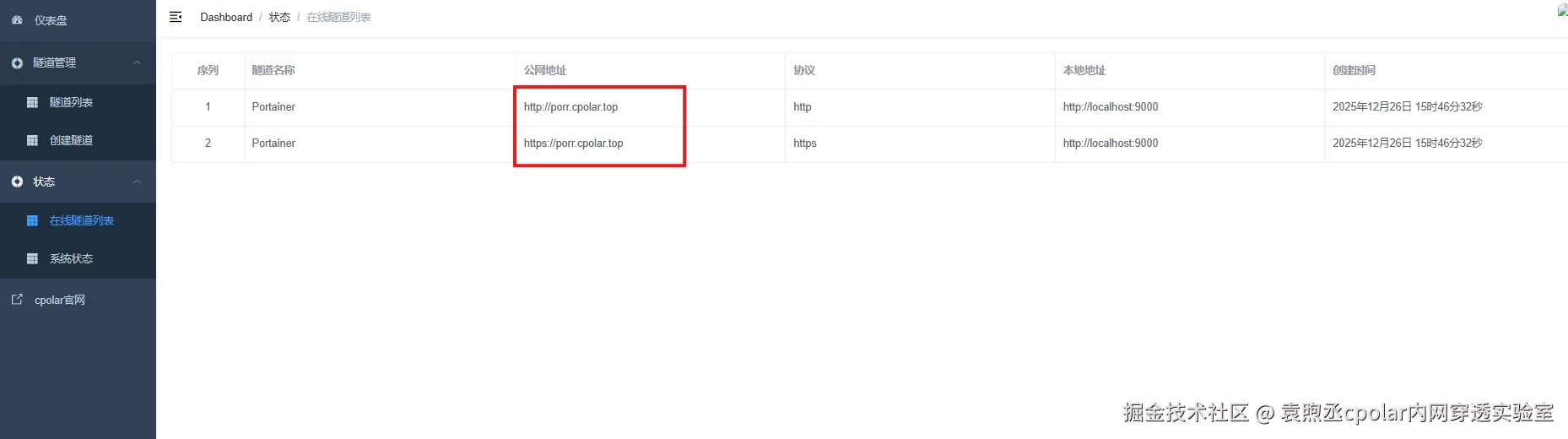Collapse 隧道管理 section with chevron
Screen dimensions: 1568x439
pos(137,62)
